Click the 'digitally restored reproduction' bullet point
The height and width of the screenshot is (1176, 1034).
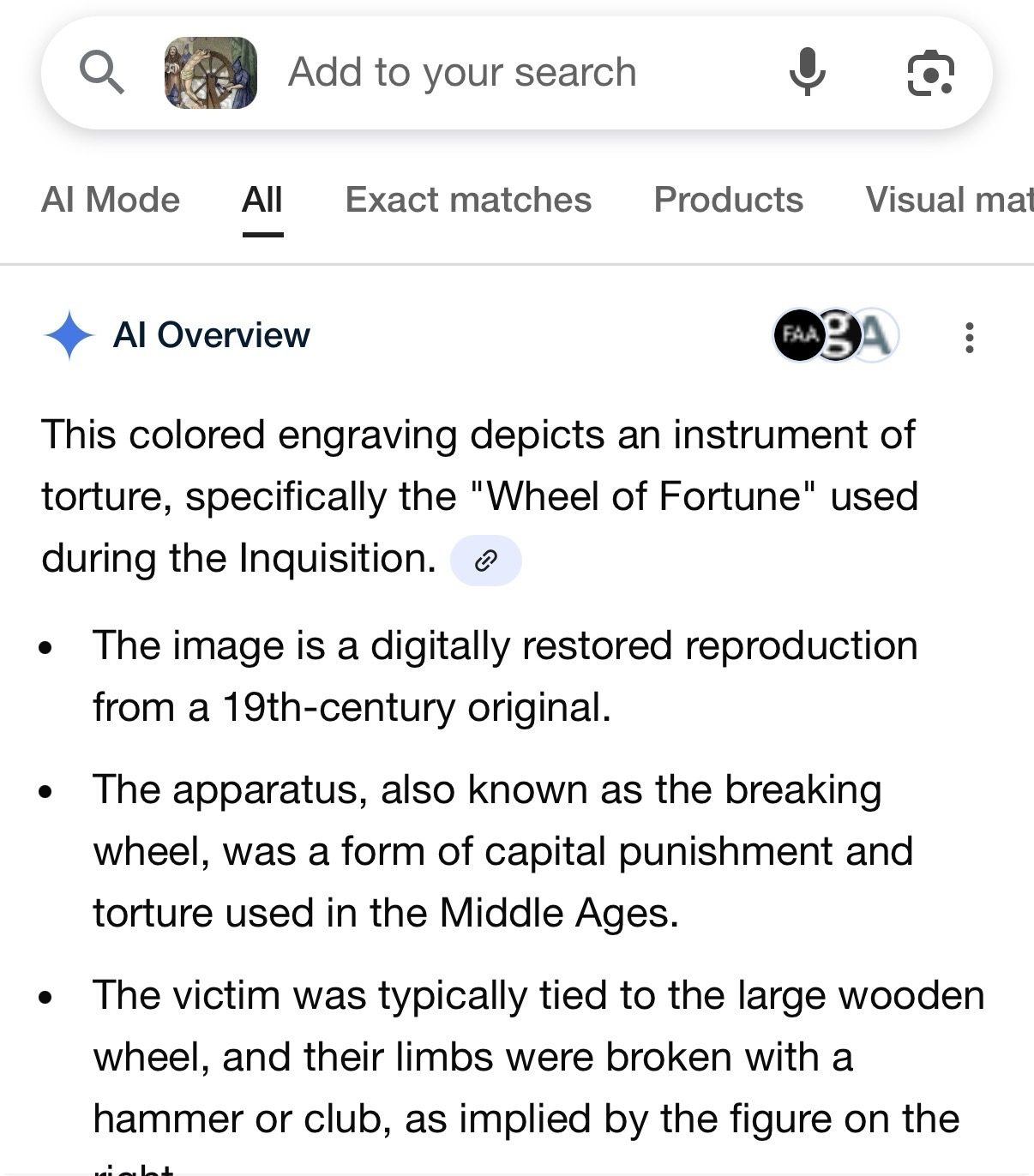pyautogui.click(x=505, y=676)
